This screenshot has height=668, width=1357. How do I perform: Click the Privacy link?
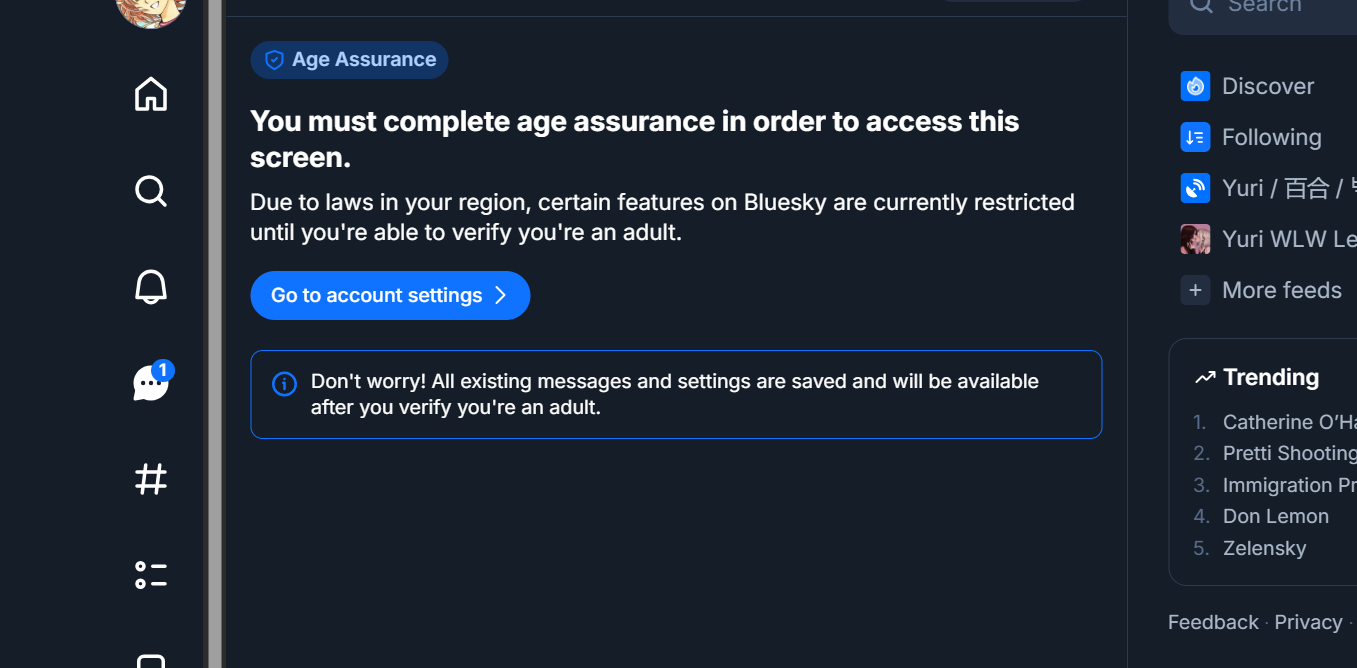click(x=1308, y=622)
